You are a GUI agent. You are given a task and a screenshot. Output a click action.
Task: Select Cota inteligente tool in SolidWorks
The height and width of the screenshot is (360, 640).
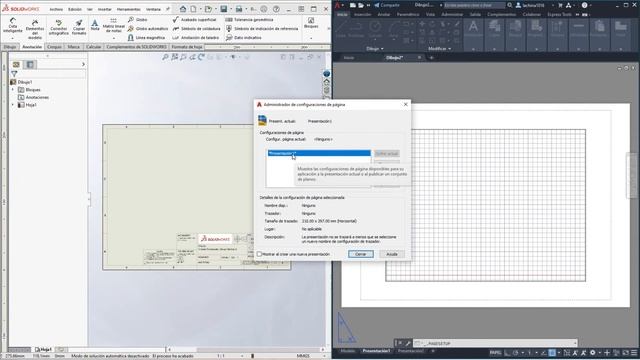[13, 25]
